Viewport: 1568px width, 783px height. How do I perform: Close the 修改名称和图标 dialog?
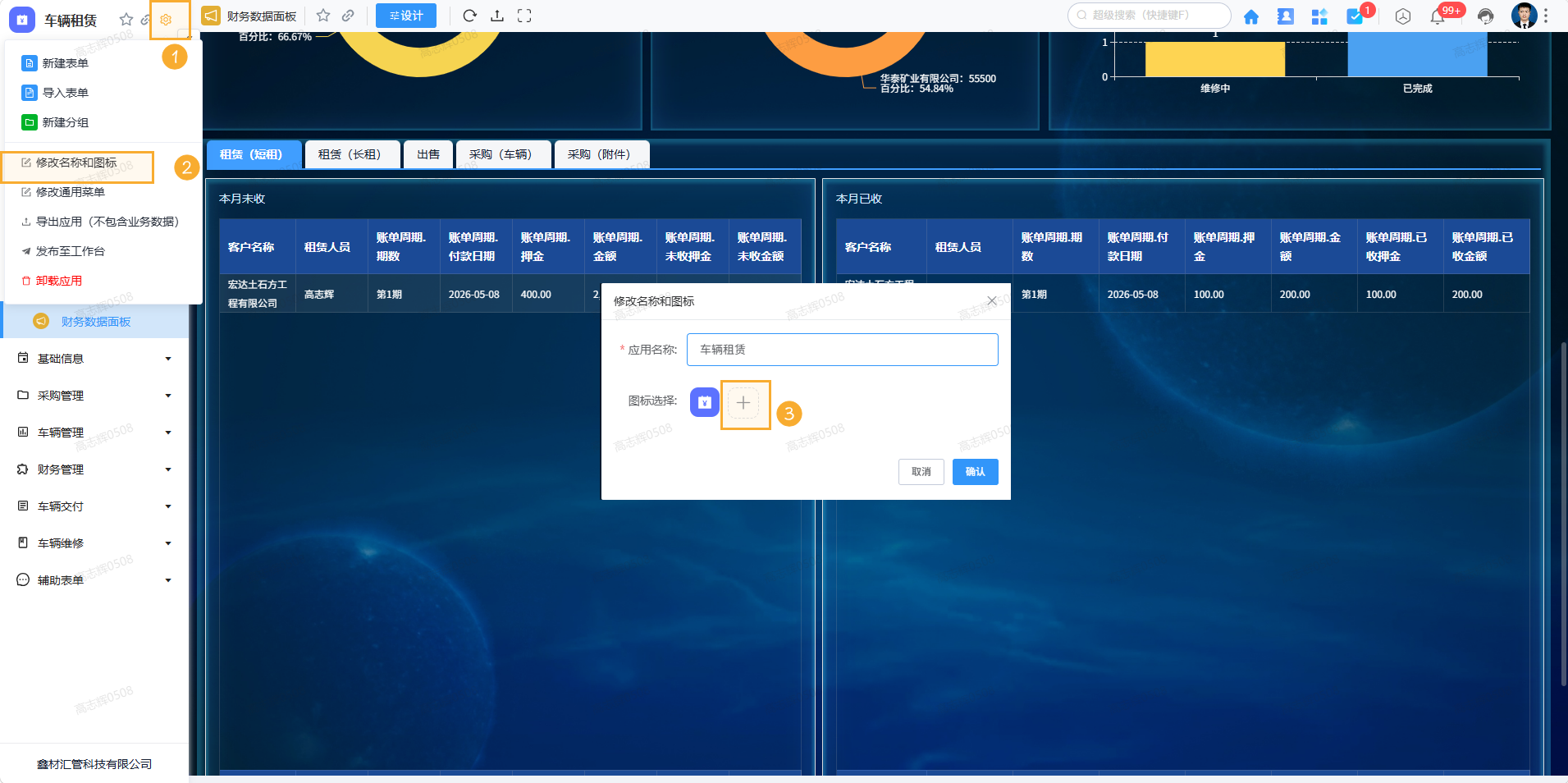point(992,300)
